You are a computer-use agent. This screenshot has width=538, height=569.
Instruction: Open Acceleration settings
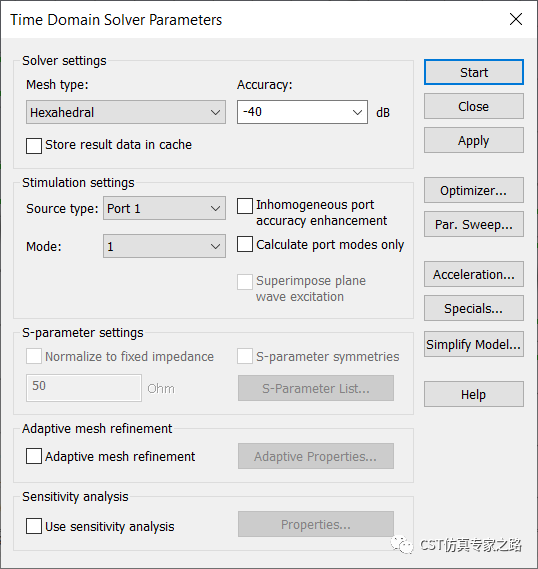point(473,274)
